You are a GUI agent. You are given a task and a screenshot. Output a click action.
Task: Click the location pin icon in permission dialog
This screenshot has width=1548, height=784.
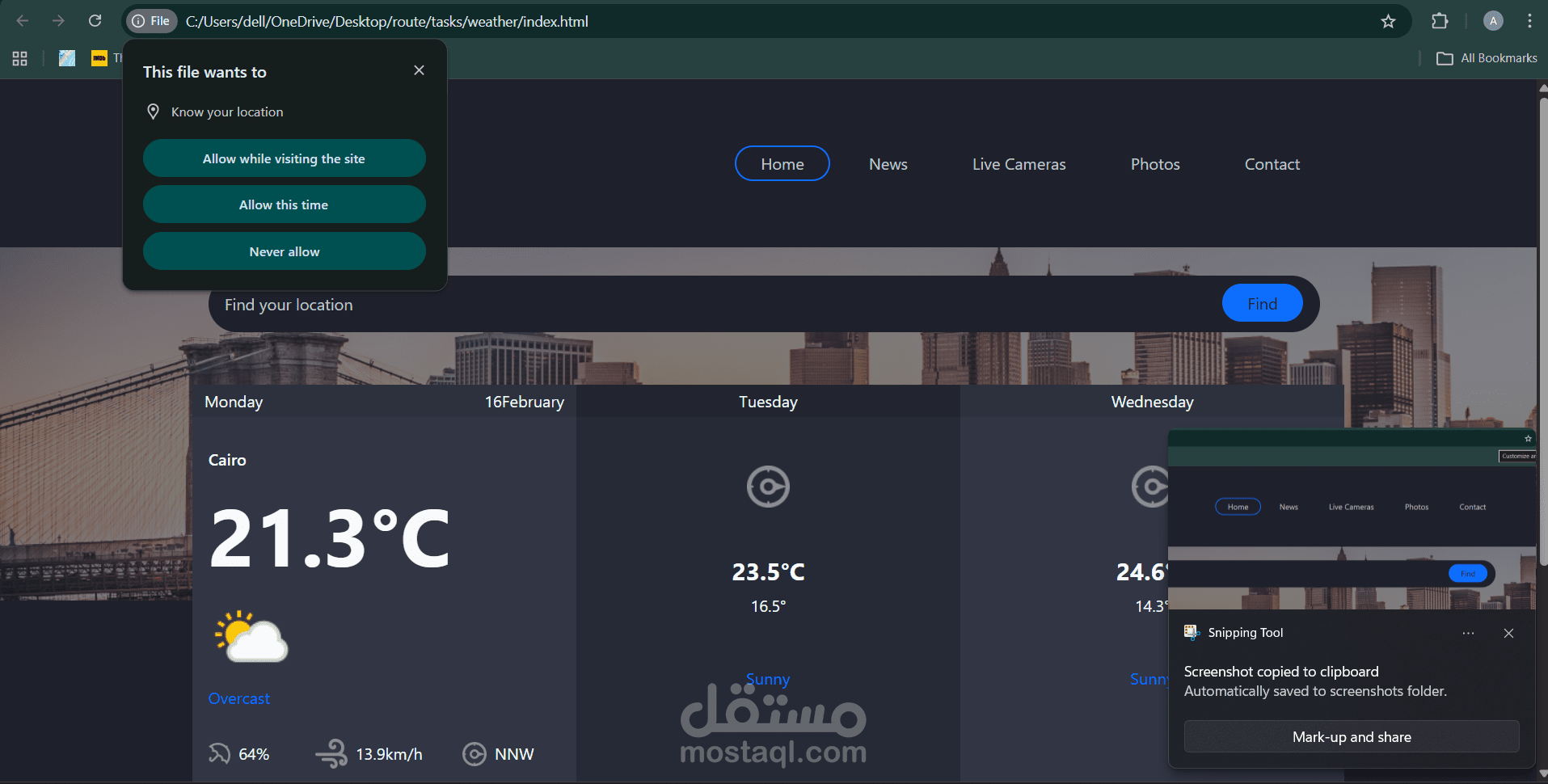154,112
